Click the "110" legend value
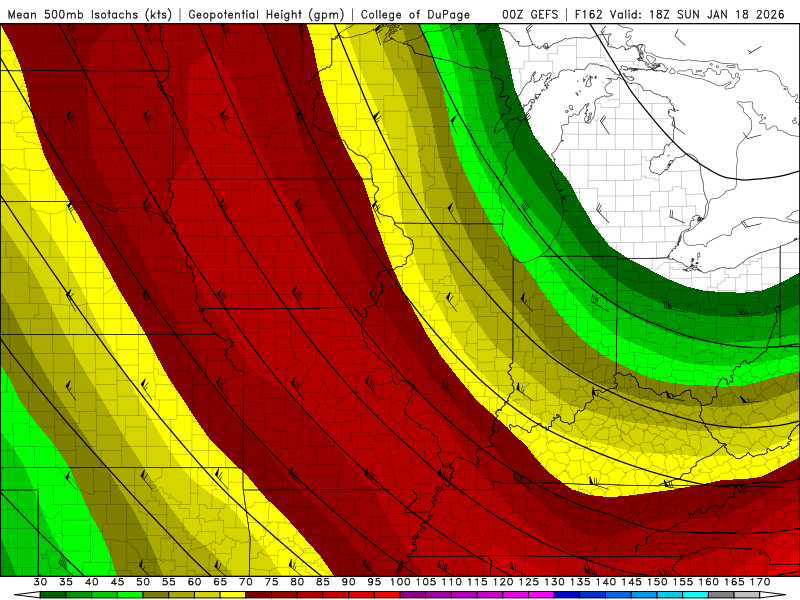Image resolution: width=800 pixels, height=600 pixels. (x=452, y=582)
